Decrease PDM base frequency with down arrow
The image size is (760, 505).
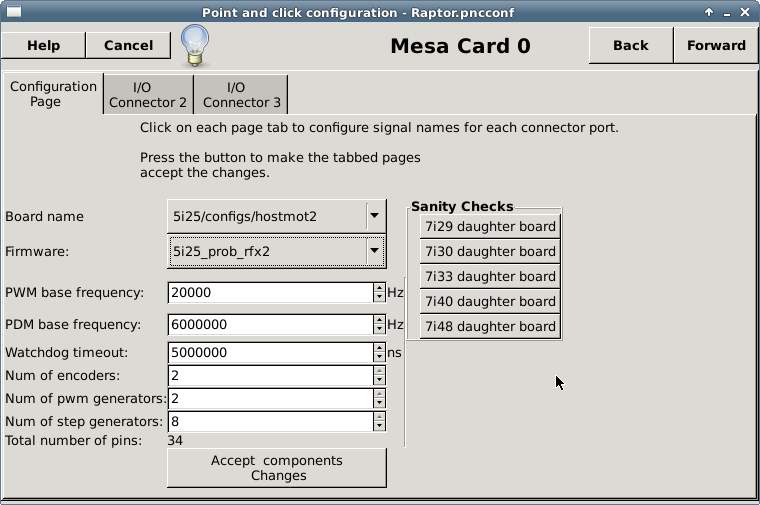point(380,330)
